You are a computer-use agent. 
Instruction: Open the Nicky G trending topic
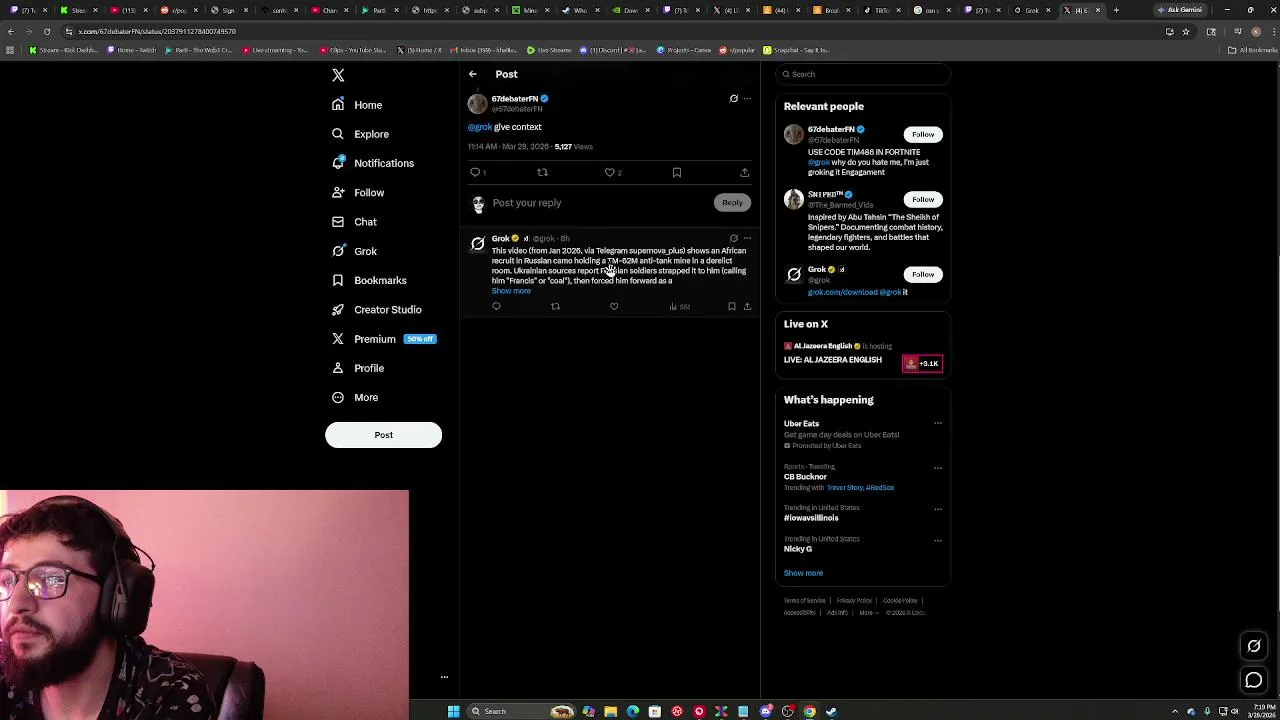(798, 549)
